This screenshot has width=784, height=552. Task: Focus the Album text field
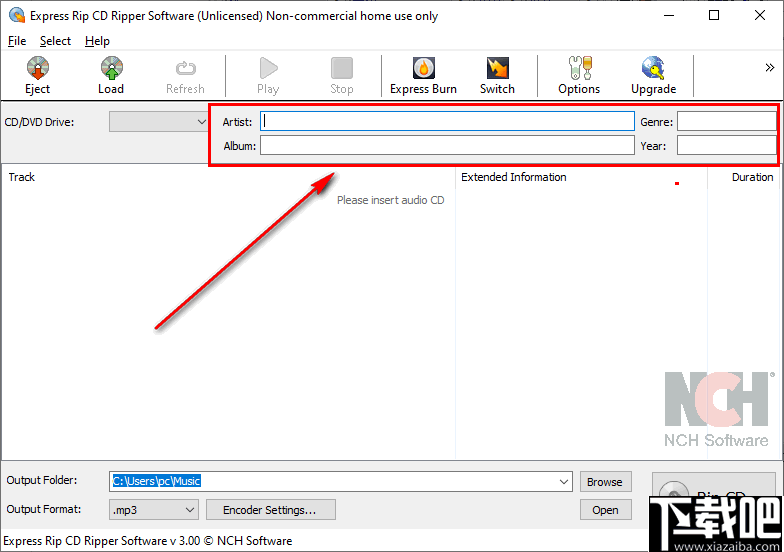point(447,146)
